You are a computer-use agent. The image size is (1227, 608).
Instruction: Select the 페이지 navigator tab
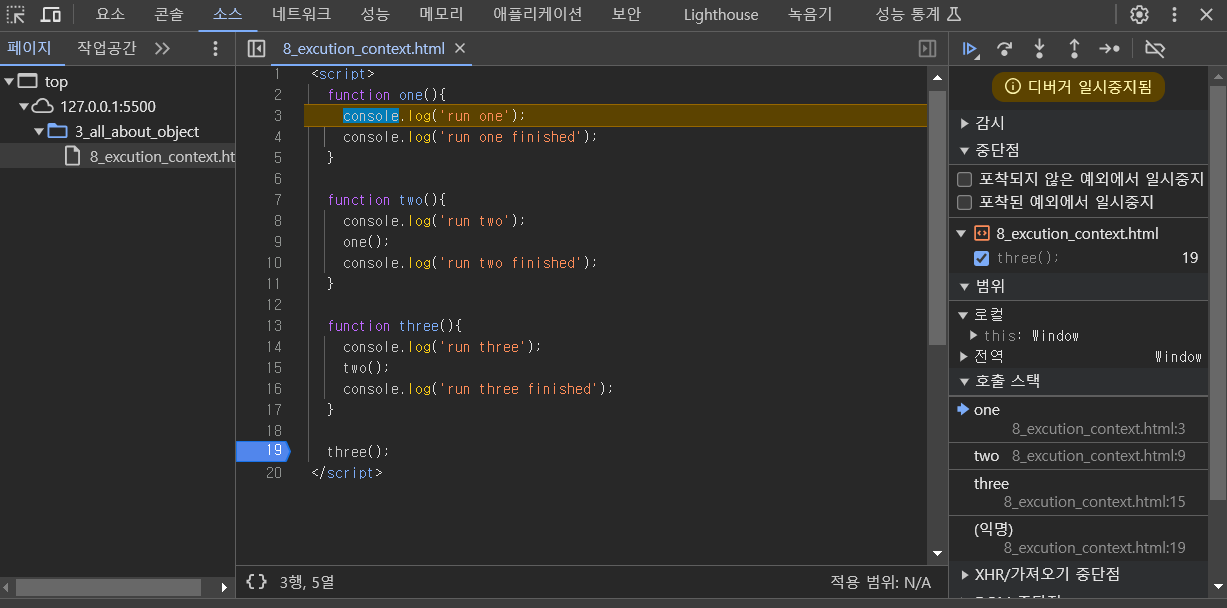click(29, 48)
